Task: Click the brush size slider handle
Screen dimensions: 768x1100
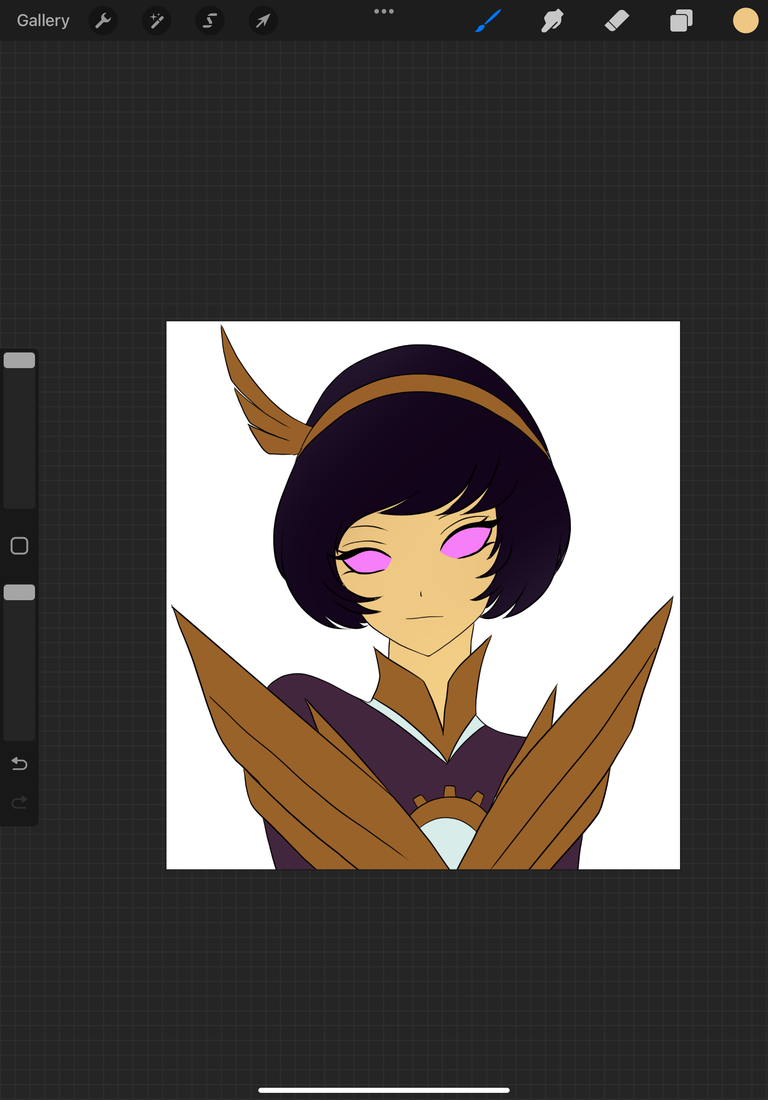Action: point(20,360)
